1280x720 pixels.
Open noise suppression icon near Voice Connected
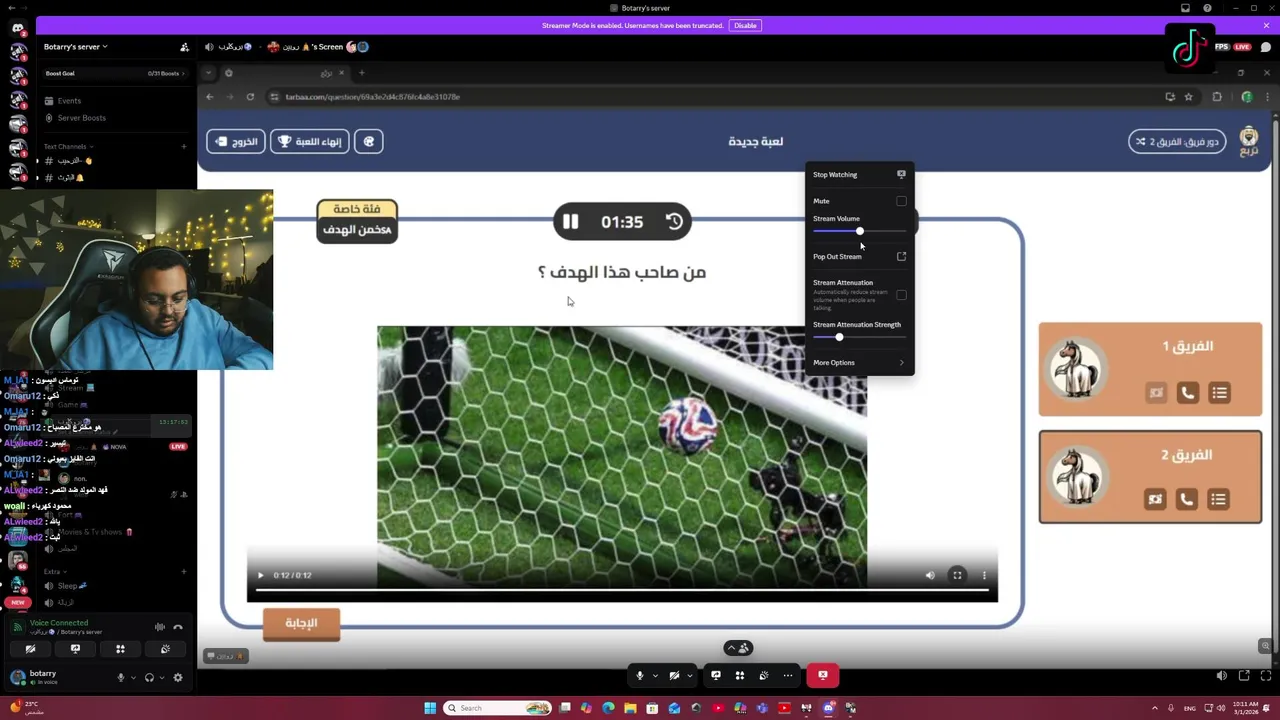coord(159,627)
